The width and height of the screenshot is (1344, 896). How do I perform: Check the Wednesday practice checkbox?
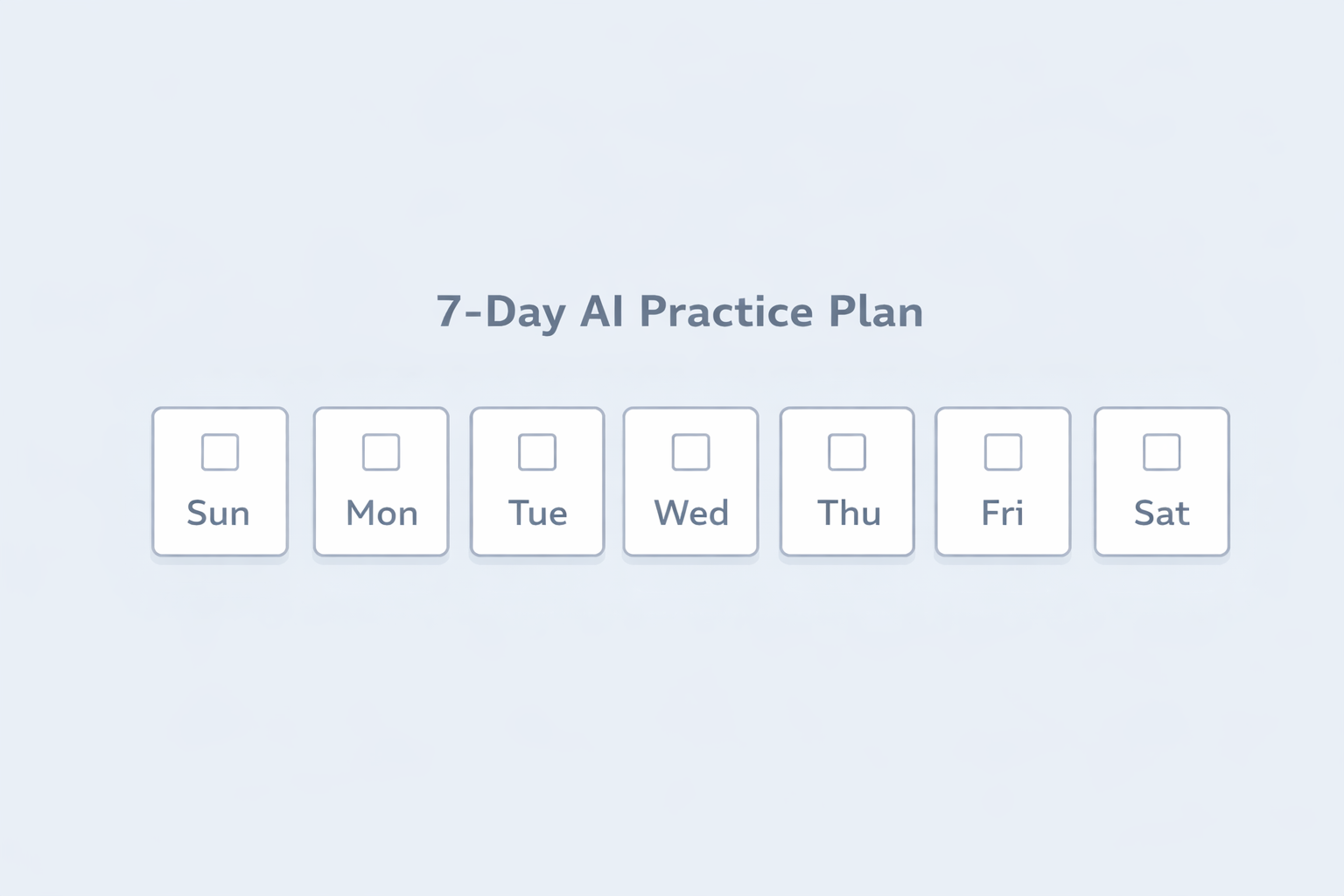pos(690,452)
